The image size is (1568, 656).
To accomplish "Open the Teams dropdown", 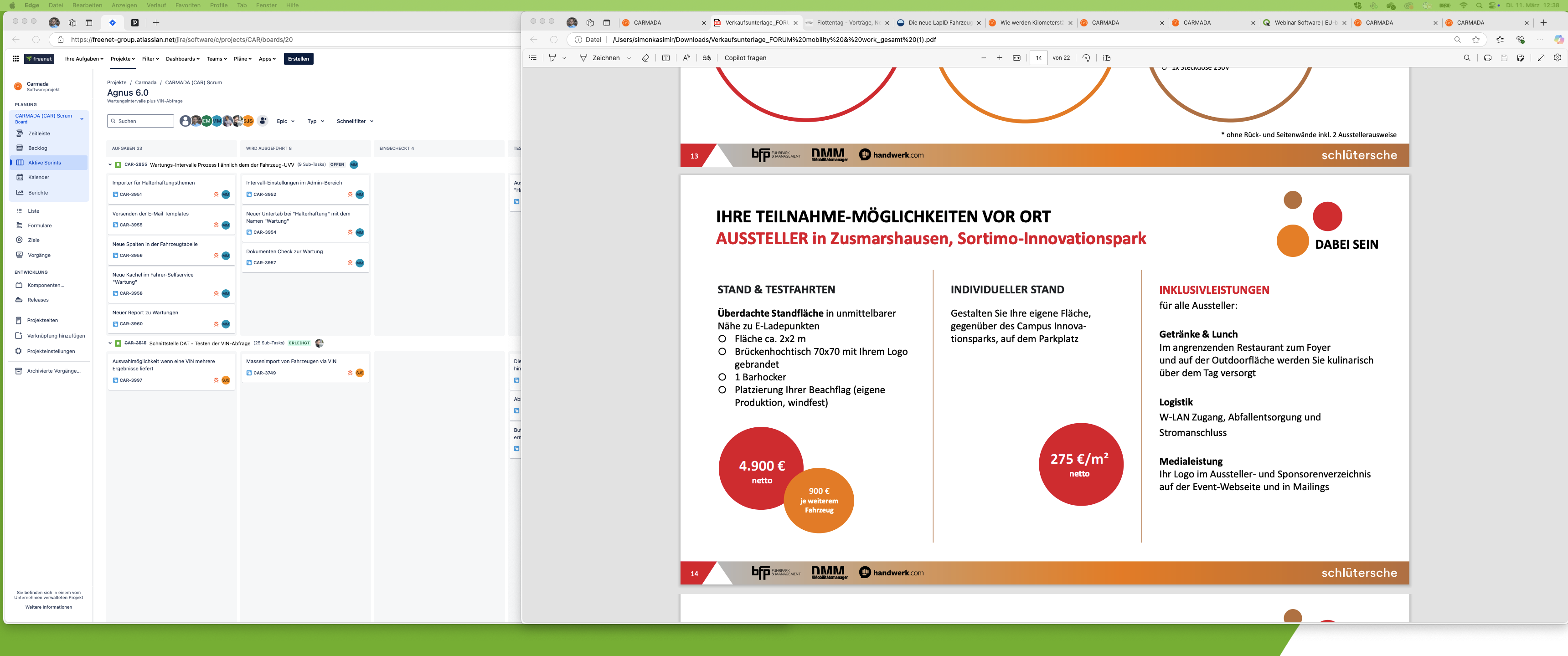I will 217,59.
